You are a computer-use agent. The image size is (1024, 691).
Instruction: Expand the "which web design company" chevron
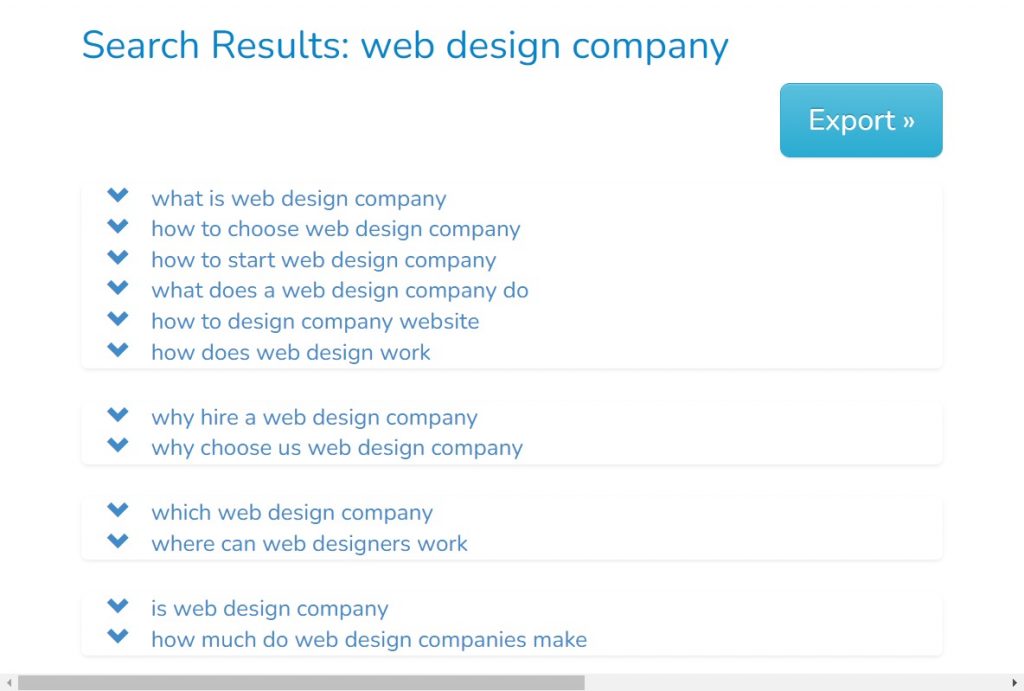tap(117, 511)
